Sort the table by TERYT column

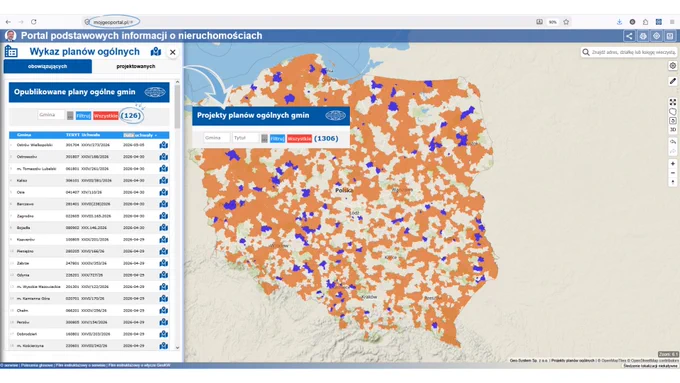pyautogui.click(x=72, y=135)
